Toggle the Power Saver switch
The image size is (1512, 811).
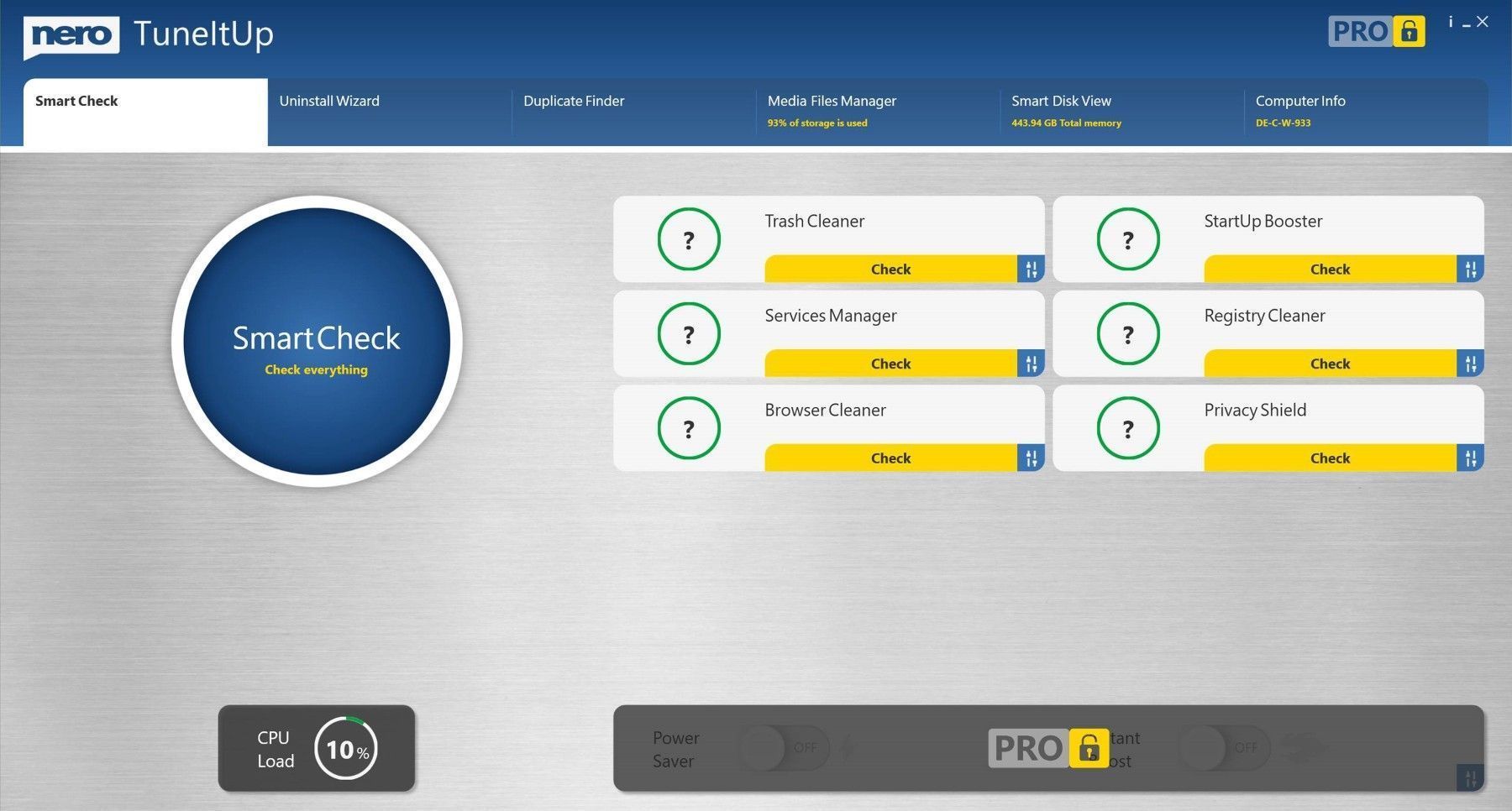point(785,747)
